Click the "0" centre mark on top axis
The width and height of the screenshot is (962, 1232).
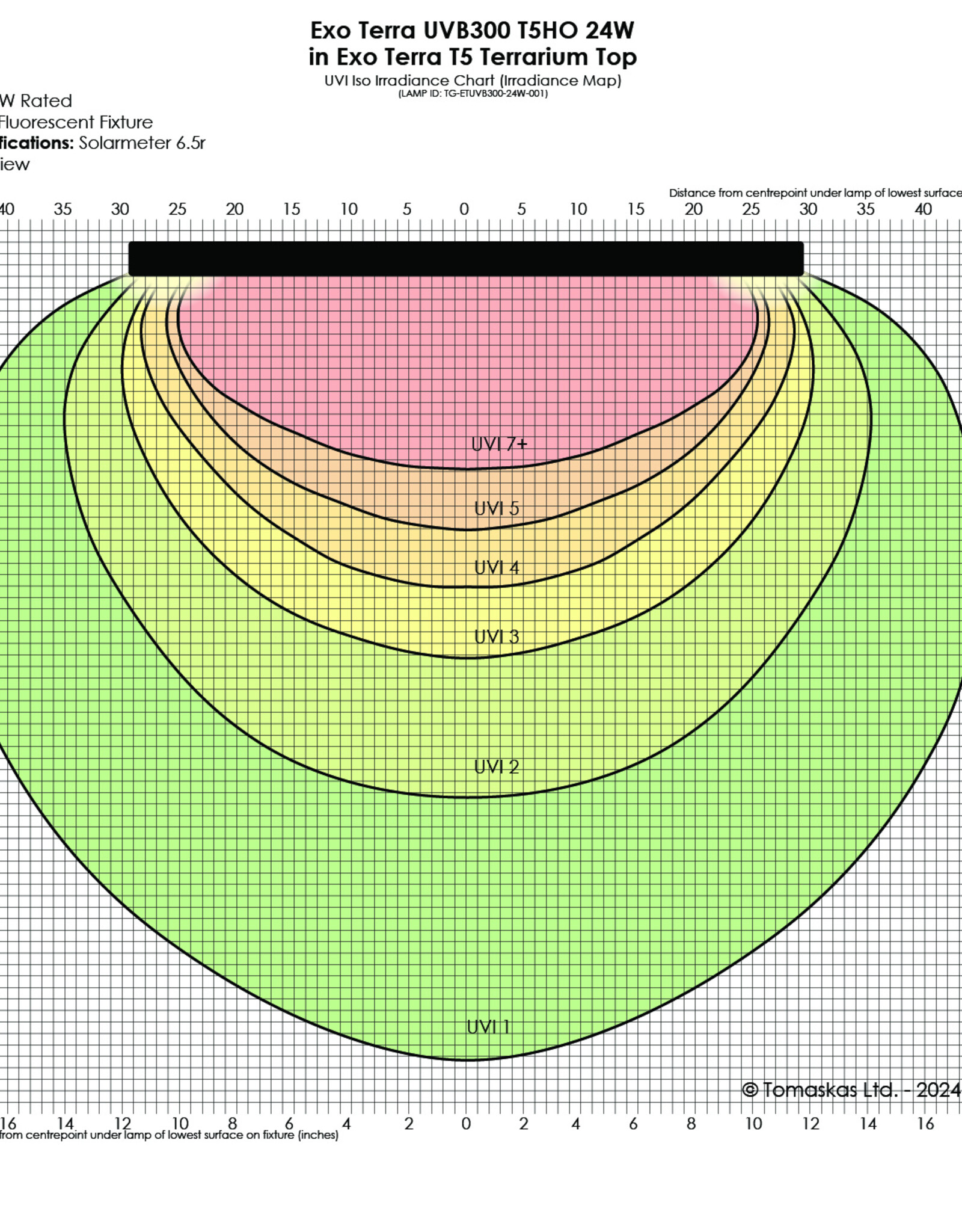(464, 209)
